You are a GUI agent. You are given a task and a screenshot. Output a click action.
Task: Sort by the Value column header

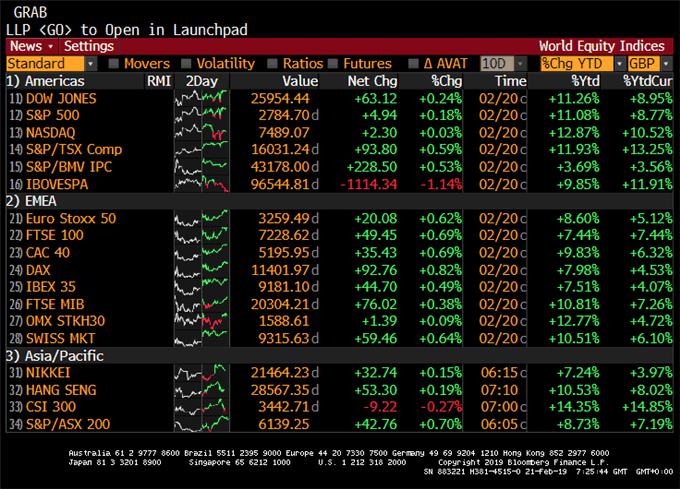point(300,81)
